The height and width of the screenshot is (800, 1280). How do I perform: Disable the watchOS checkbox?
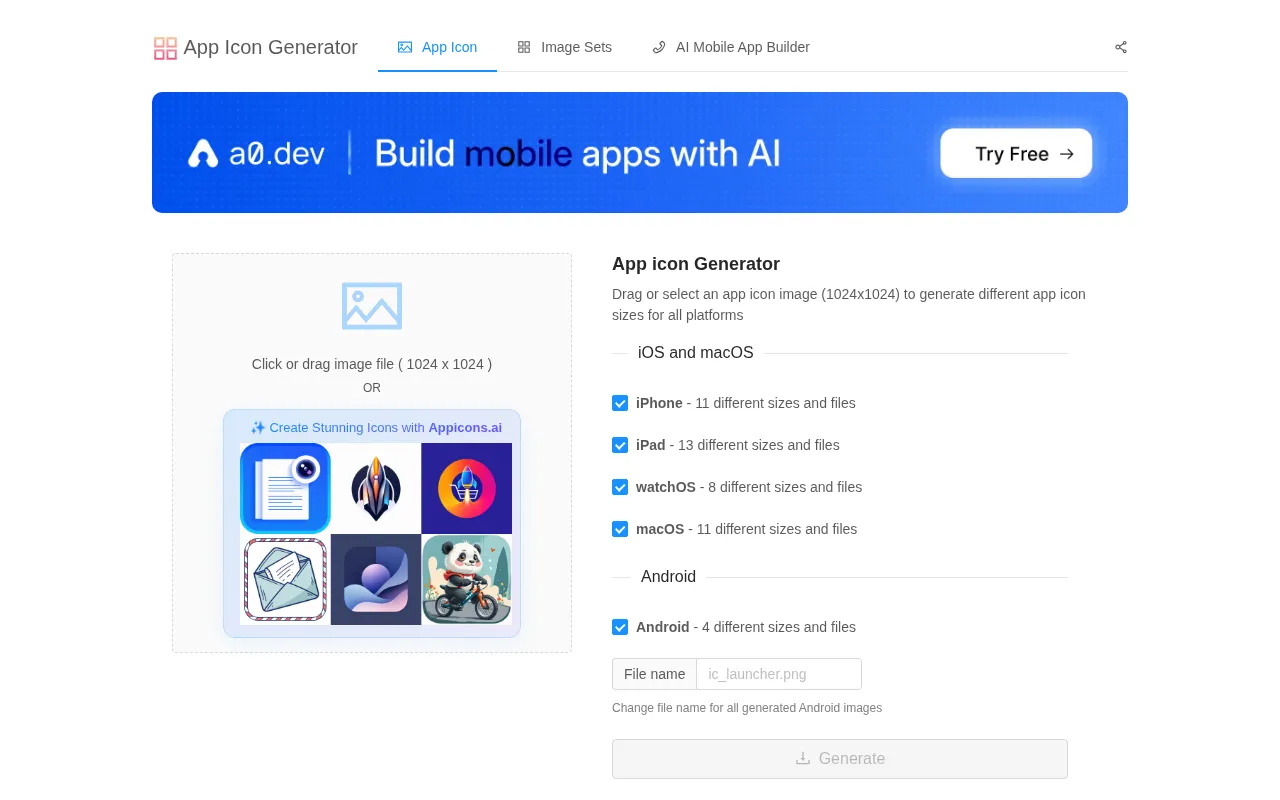point(620,487)
